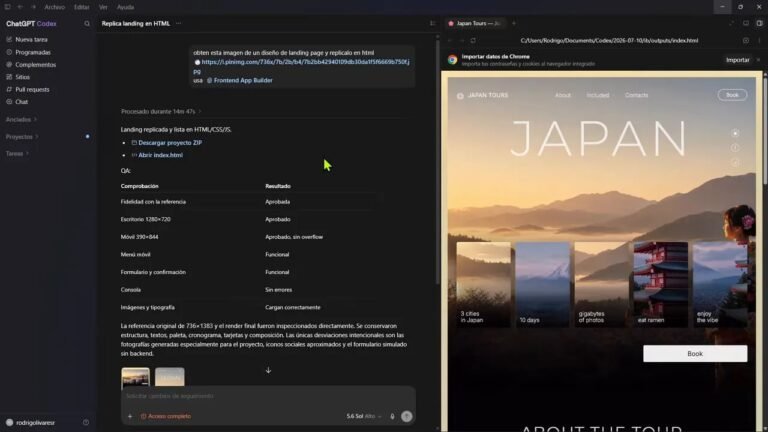Image resolution: width=768 pixels, height=432 pixels.
Task: Click the Japan Tours logo icon
Action: 460,96
